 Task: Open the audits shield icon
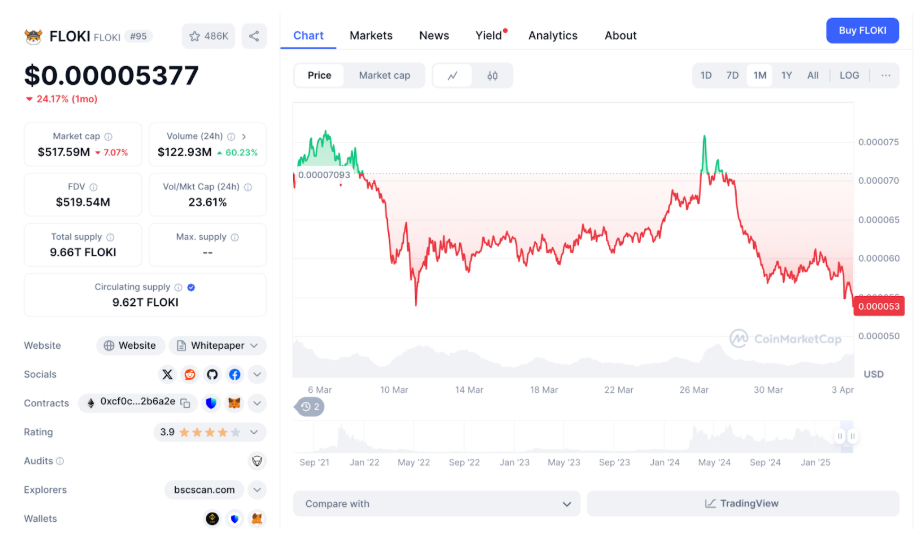click(x=257, y=461)
